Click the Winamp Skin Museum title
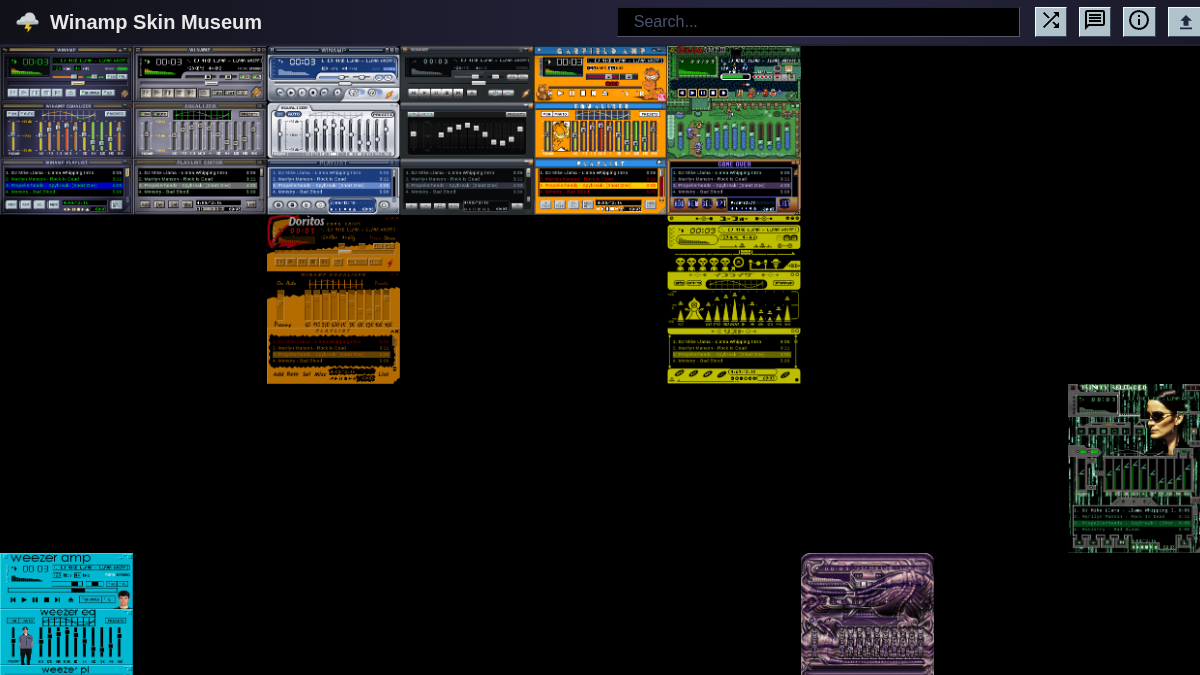 click(156, 22)
